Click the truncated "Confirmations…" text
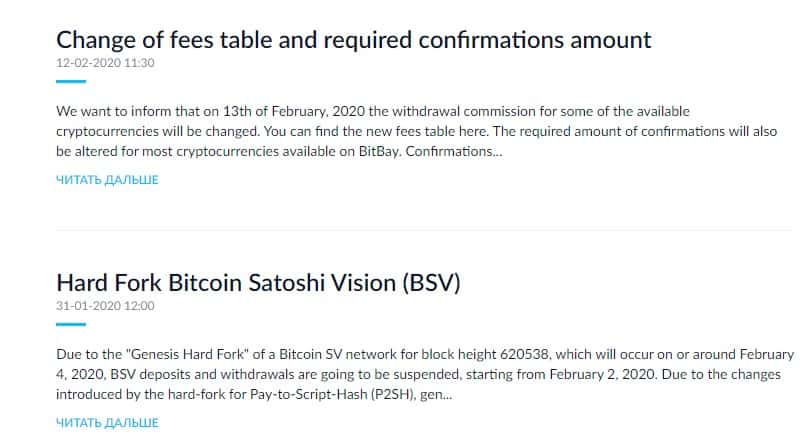Screen dimensions: 812x439 coord(456,151)
